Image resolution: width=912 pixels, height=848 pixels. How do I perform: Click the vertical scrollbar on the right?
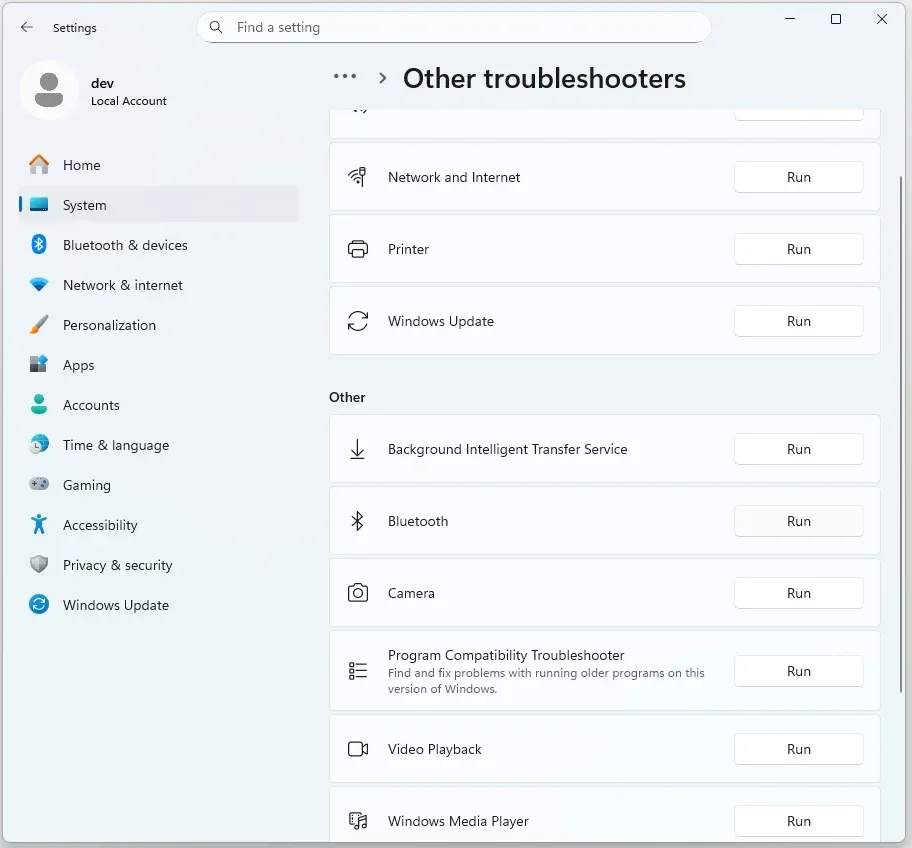[901, 433]
